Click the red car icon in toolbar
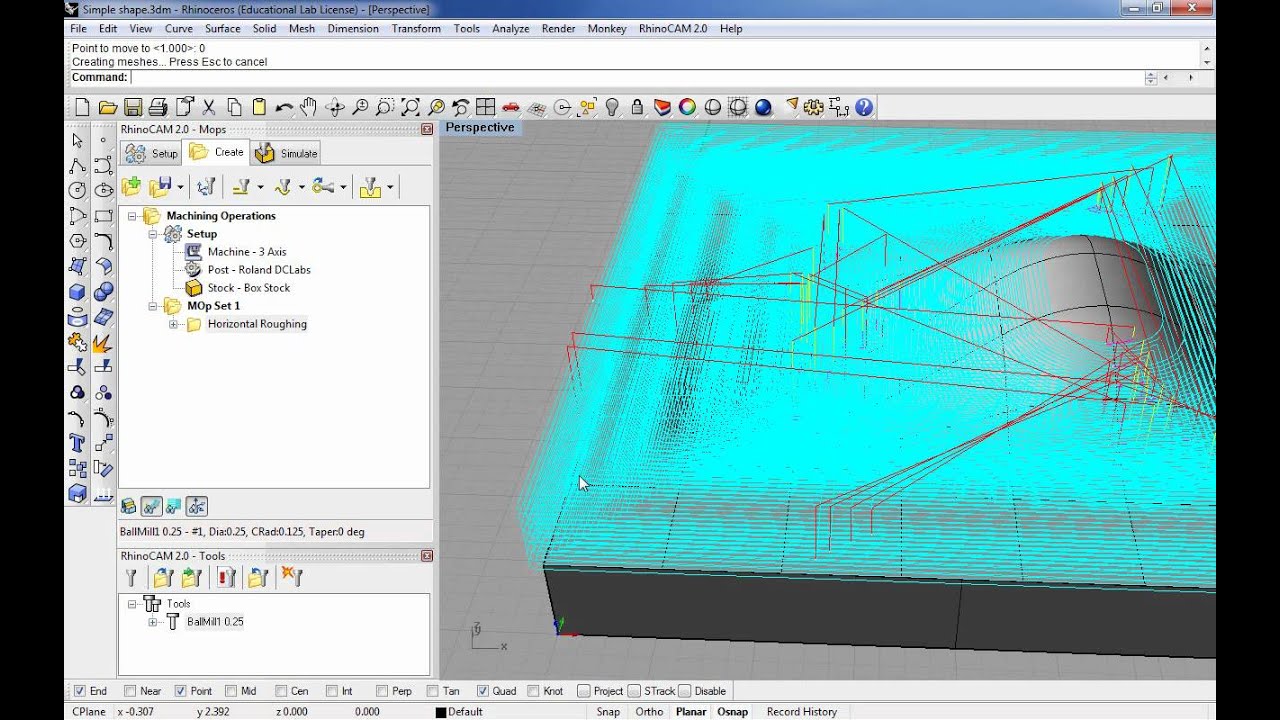The width and height of the screenshot is (1280, 720). (511, 107)
